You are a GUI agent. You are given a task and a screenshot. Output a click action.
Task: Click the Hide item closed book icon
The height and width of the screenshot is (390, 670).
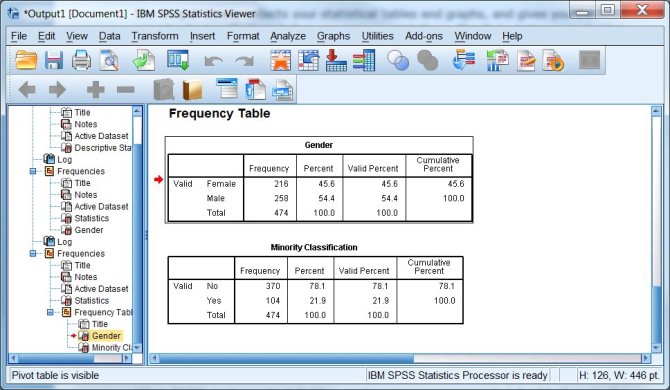pyautogui.click(x=192, y=90)
